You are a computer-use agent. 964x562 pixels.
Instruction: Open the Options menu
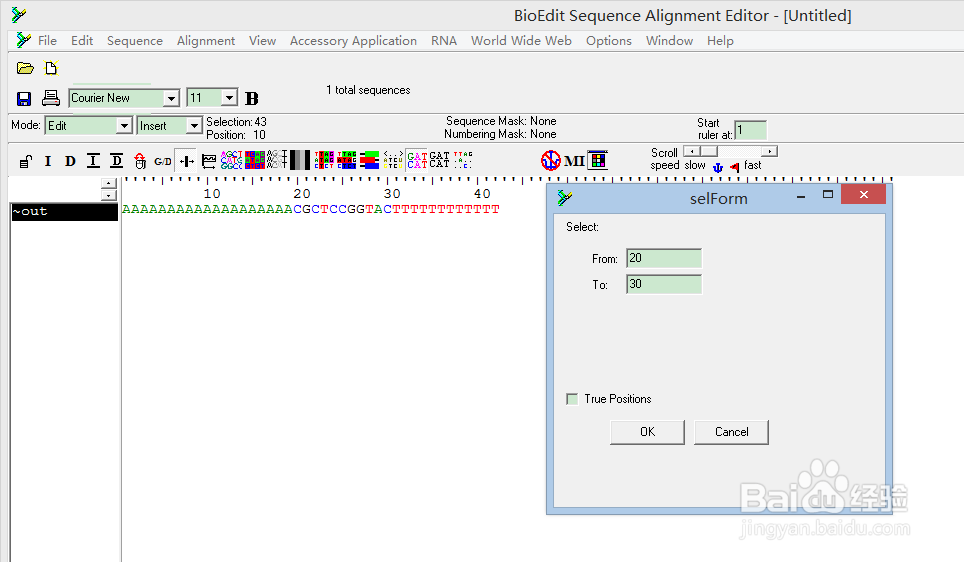pos(609,41)
